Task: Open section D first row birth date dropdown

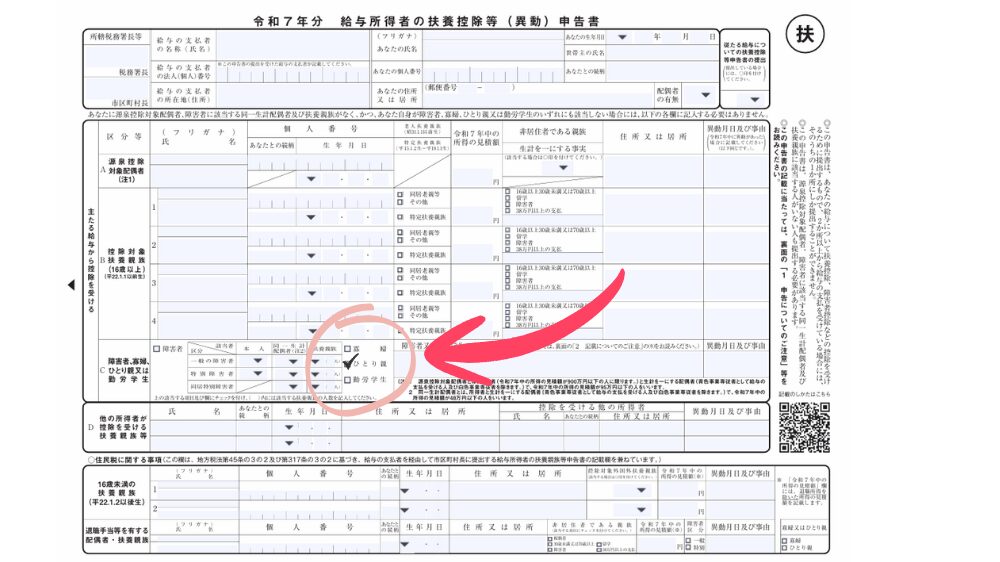Action: [290, 427]
